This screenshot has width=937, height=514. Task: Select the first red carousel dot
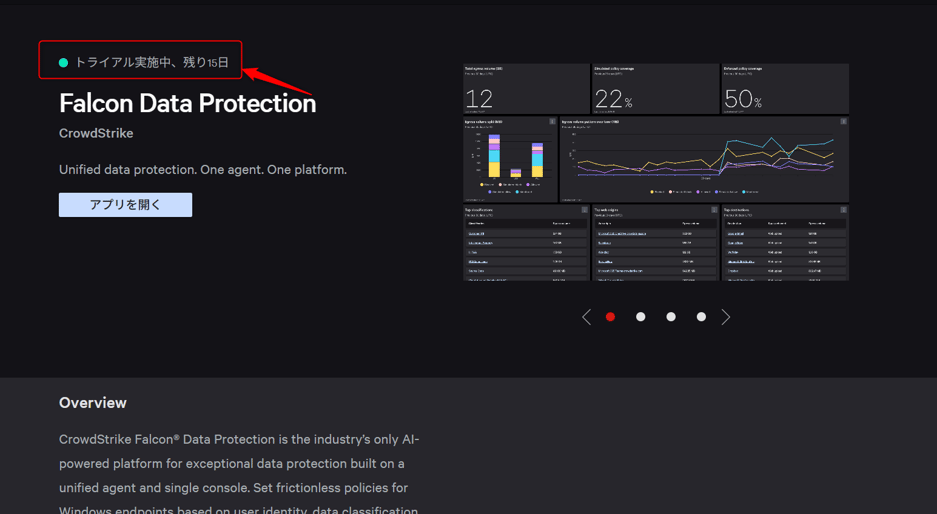pyautogui.click(x=610, y=317)
